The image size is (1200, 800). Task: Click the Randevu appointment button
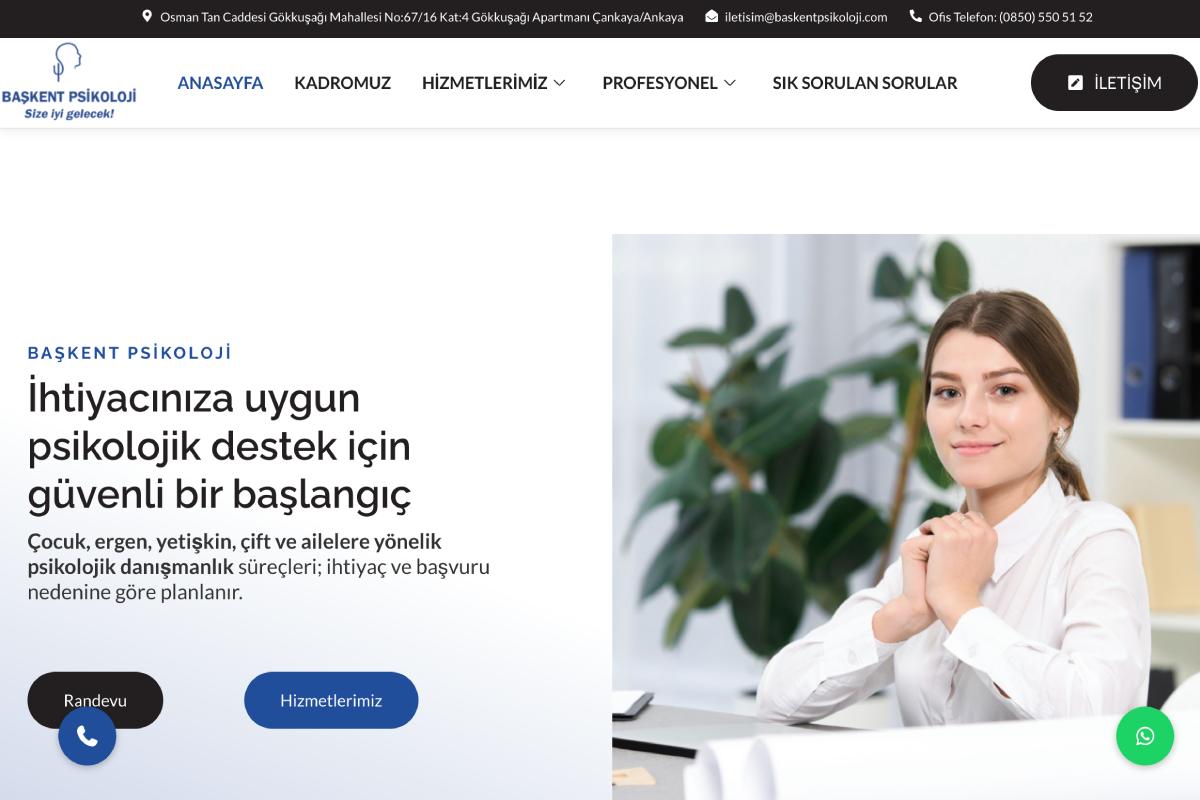coord(95,700)
